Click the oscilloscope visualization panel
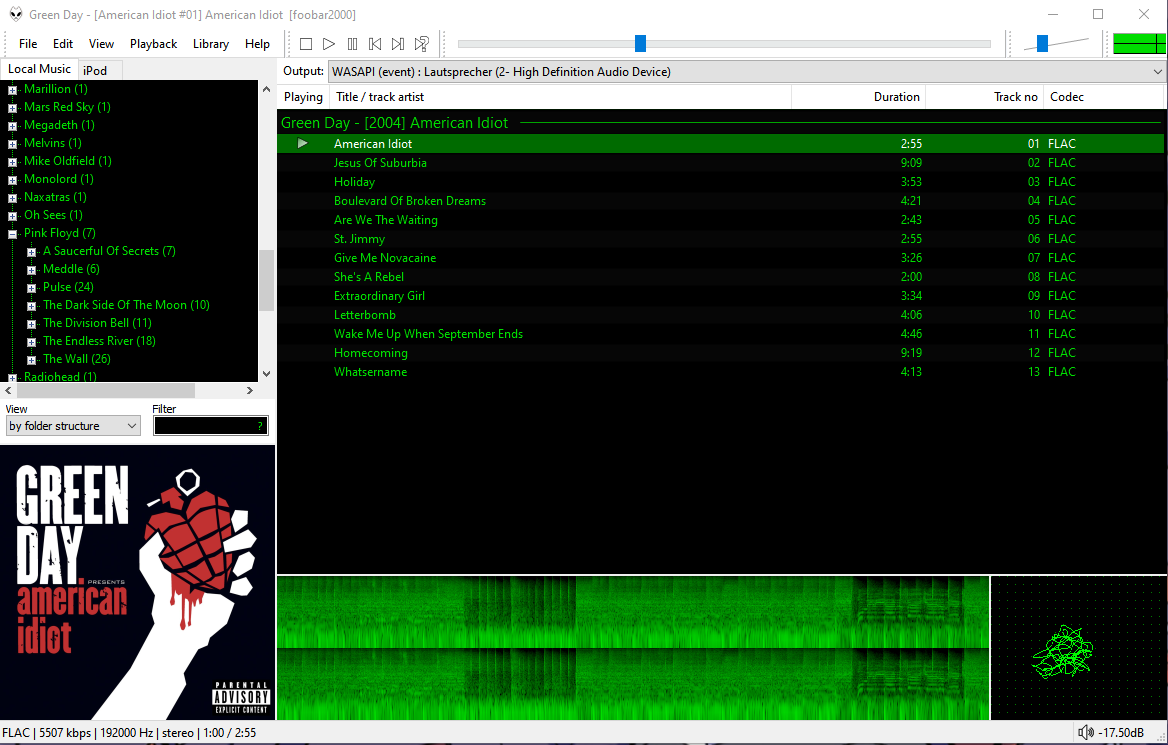This screenshot has width=1168, height=745. click(x=1079, y=647)
